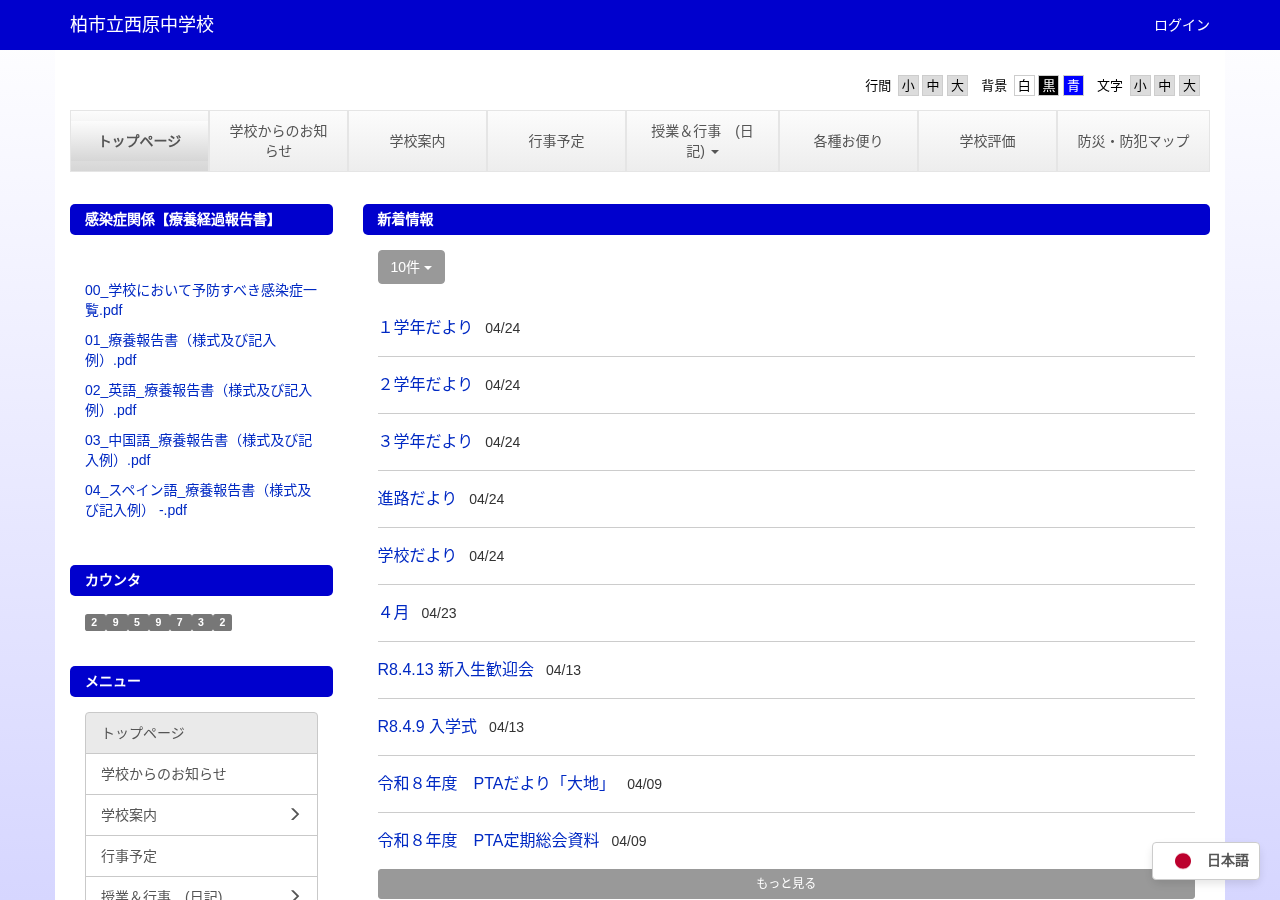
Task: Expand 授業＆行事 side menu chevron
Action: (295, 894)
